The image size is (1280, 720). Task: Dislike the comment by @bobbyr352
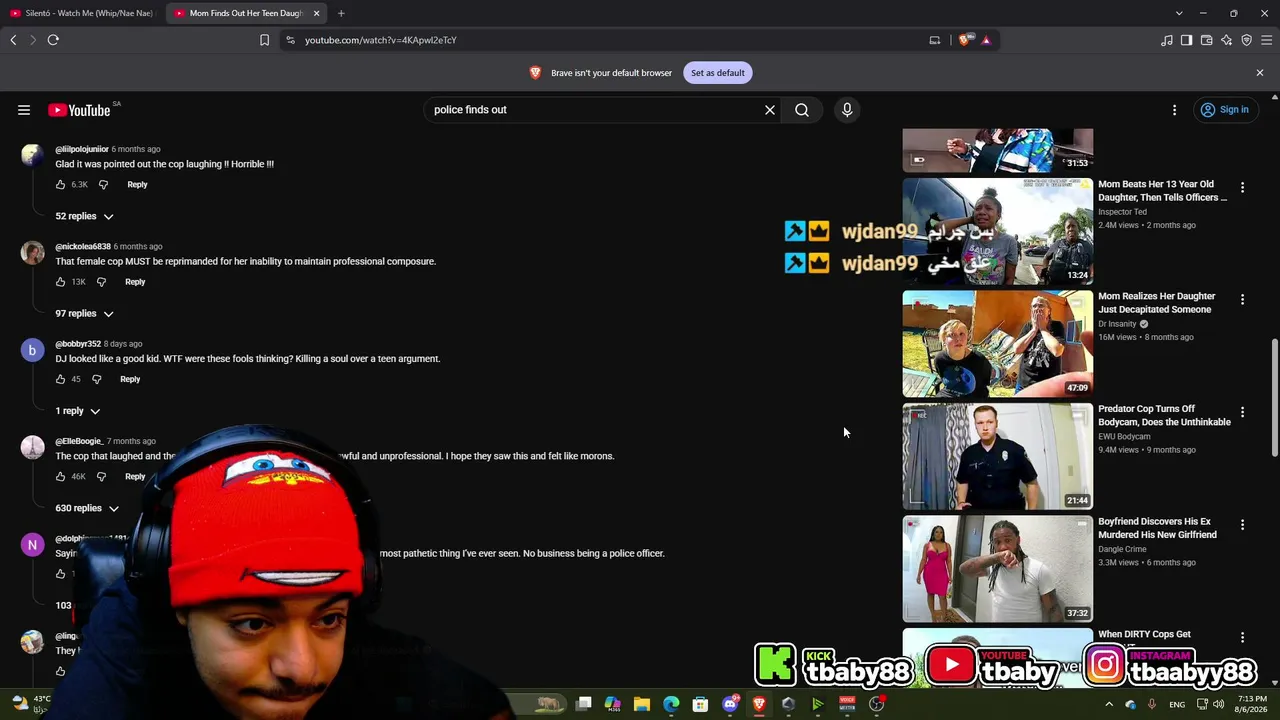click(x=97, y=379)
